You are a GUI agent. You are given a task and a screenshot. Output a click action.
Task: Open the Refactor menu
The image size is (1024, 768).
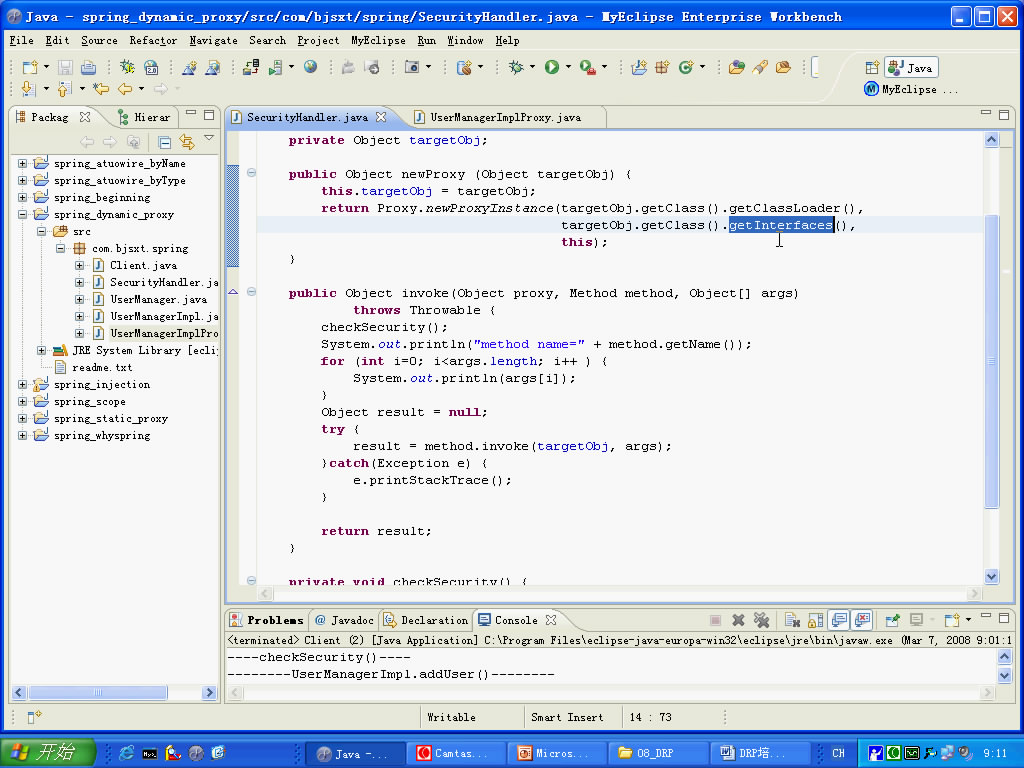point(152,40)
